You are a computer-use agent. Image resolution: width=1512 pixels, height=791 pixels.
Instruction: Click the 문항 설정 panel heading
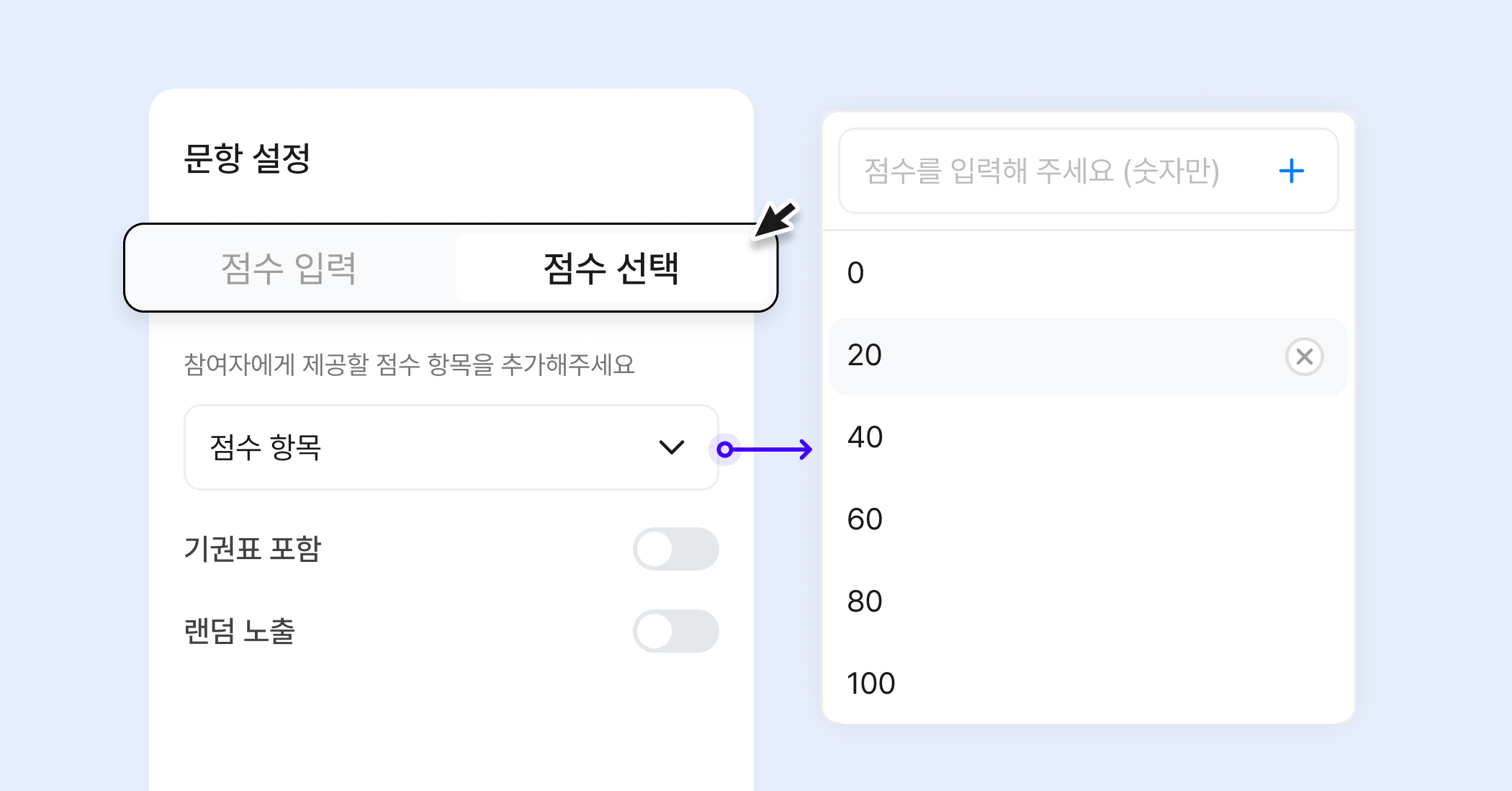coord(247,158)
